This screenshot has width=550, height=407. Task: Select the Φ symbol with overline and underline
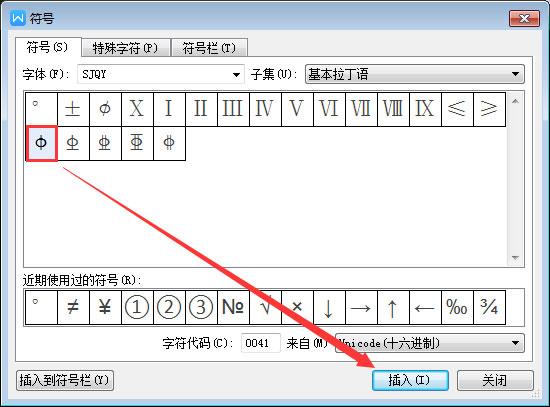click(x=137, y=144)
